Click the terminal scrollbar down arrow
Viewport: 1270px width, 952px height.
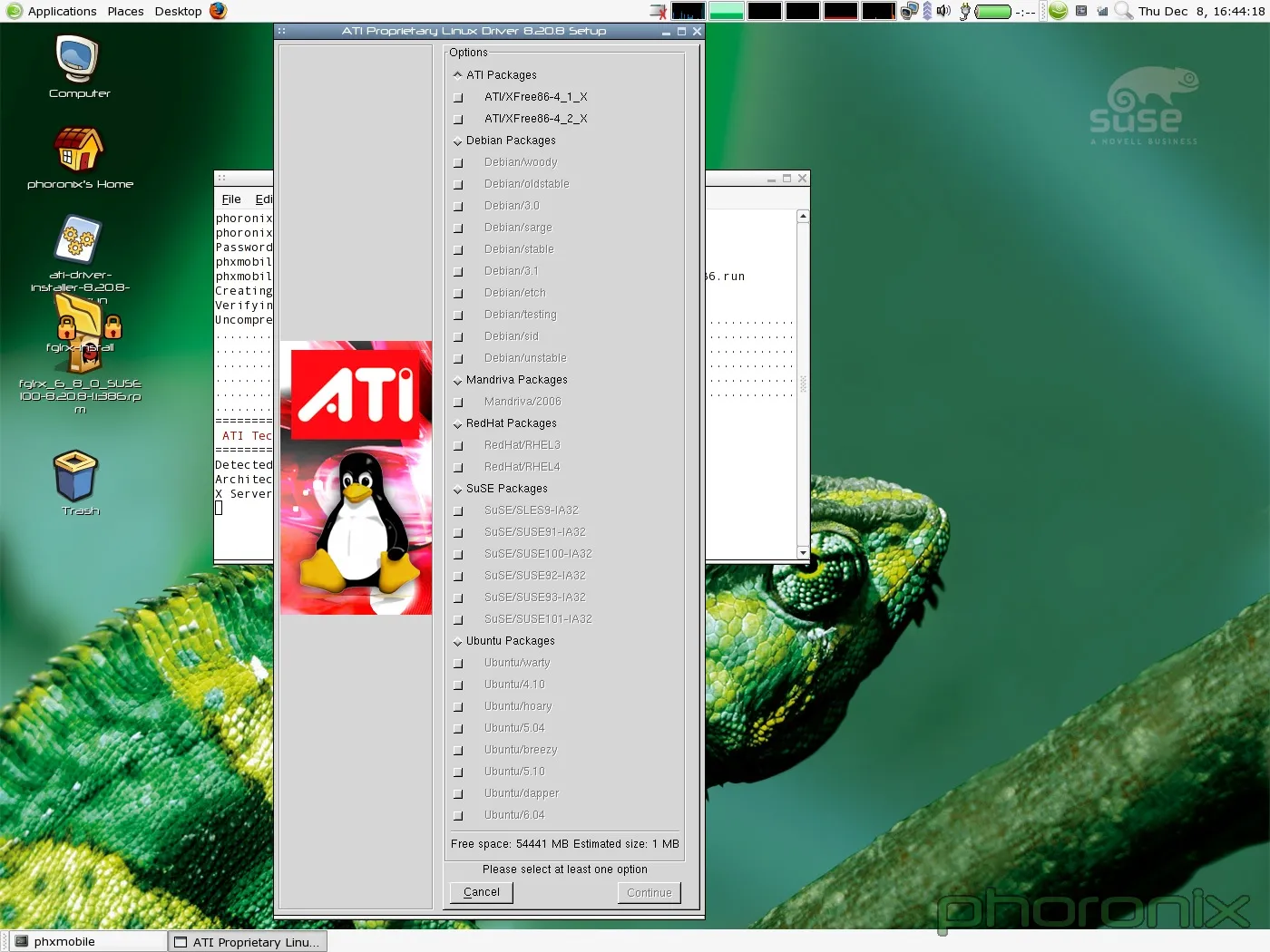pyautogui.click(x=803, y=552)
